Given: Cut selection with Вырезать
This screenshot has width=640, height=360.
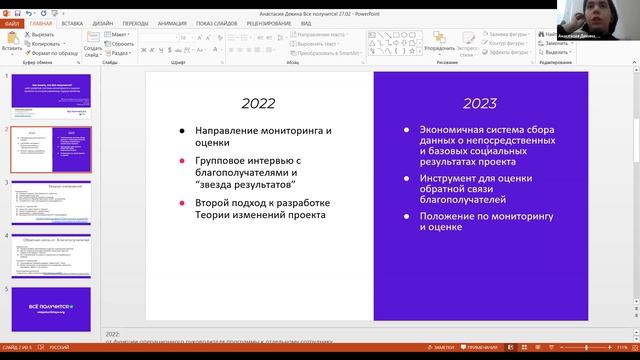Looking at the screenshot, I should pos(39,35).
